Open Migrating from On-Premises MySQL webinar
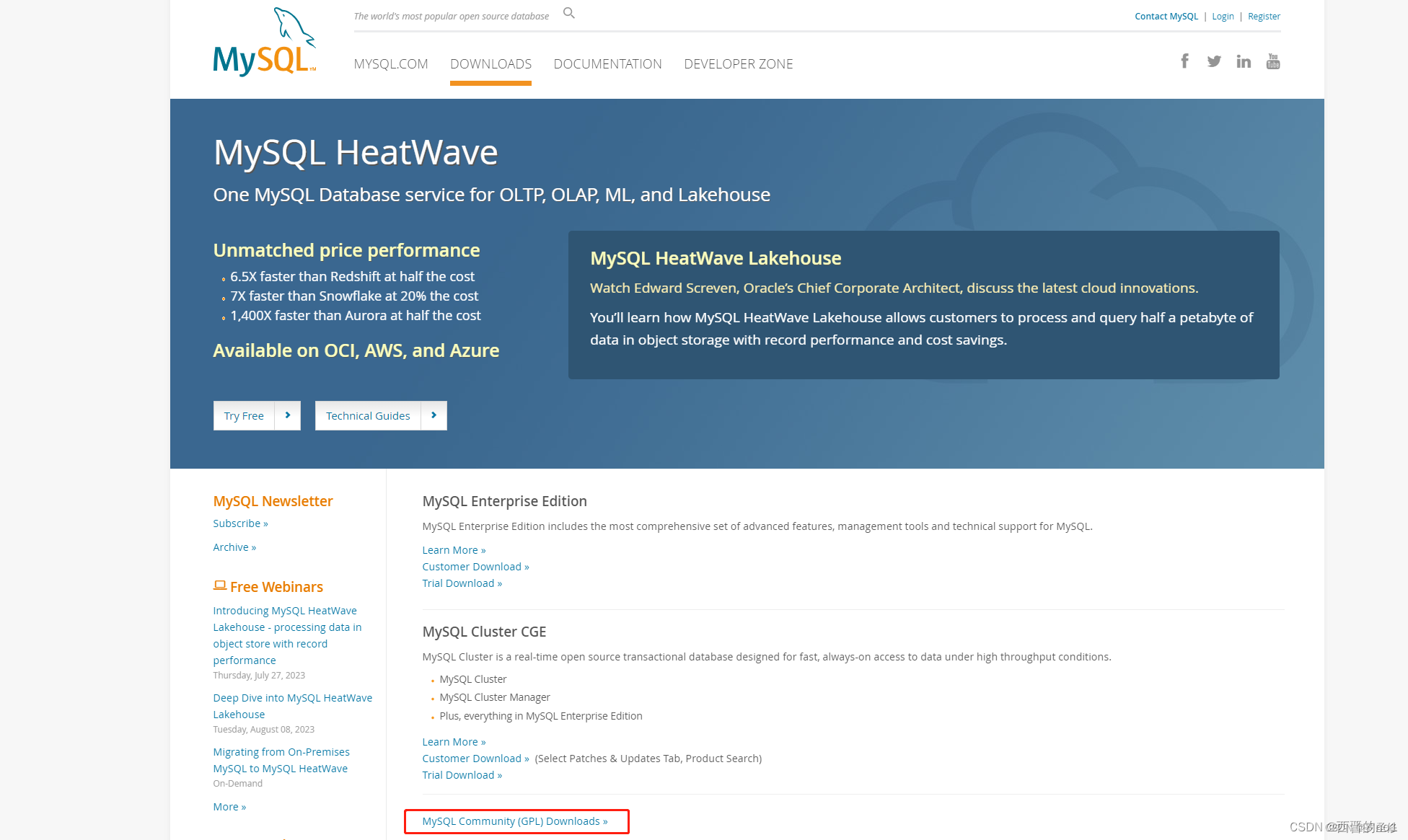 [281, 760]
